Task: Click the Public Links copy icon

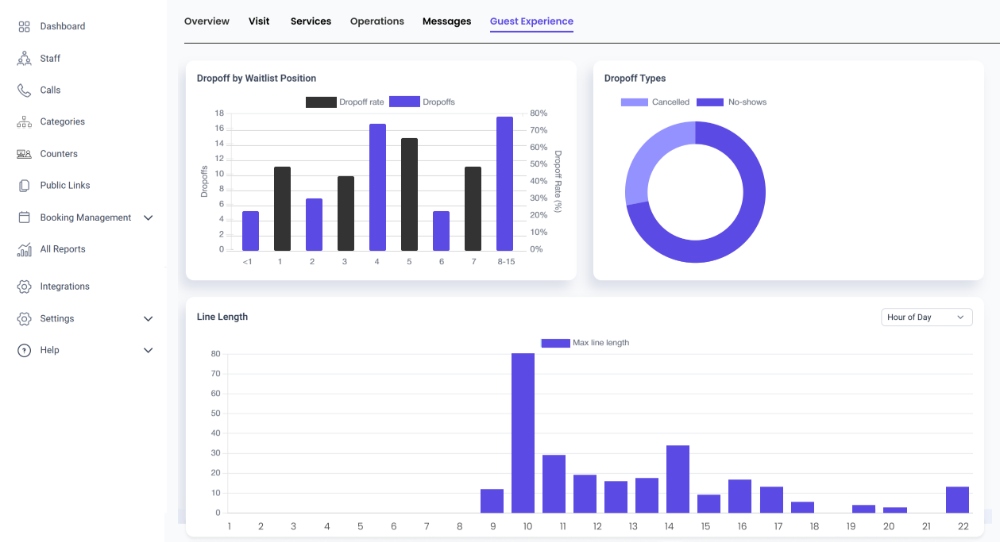Action: (x=24, y=186)
